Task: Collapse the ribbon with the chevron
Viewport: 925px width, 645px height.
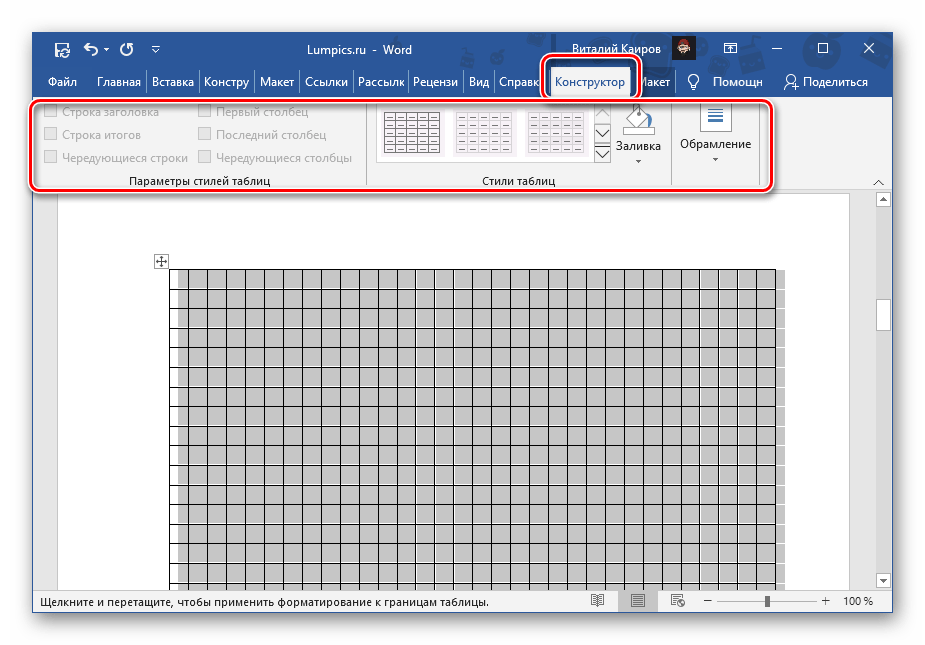Action: pyautogui.click(x=878, y=182)
